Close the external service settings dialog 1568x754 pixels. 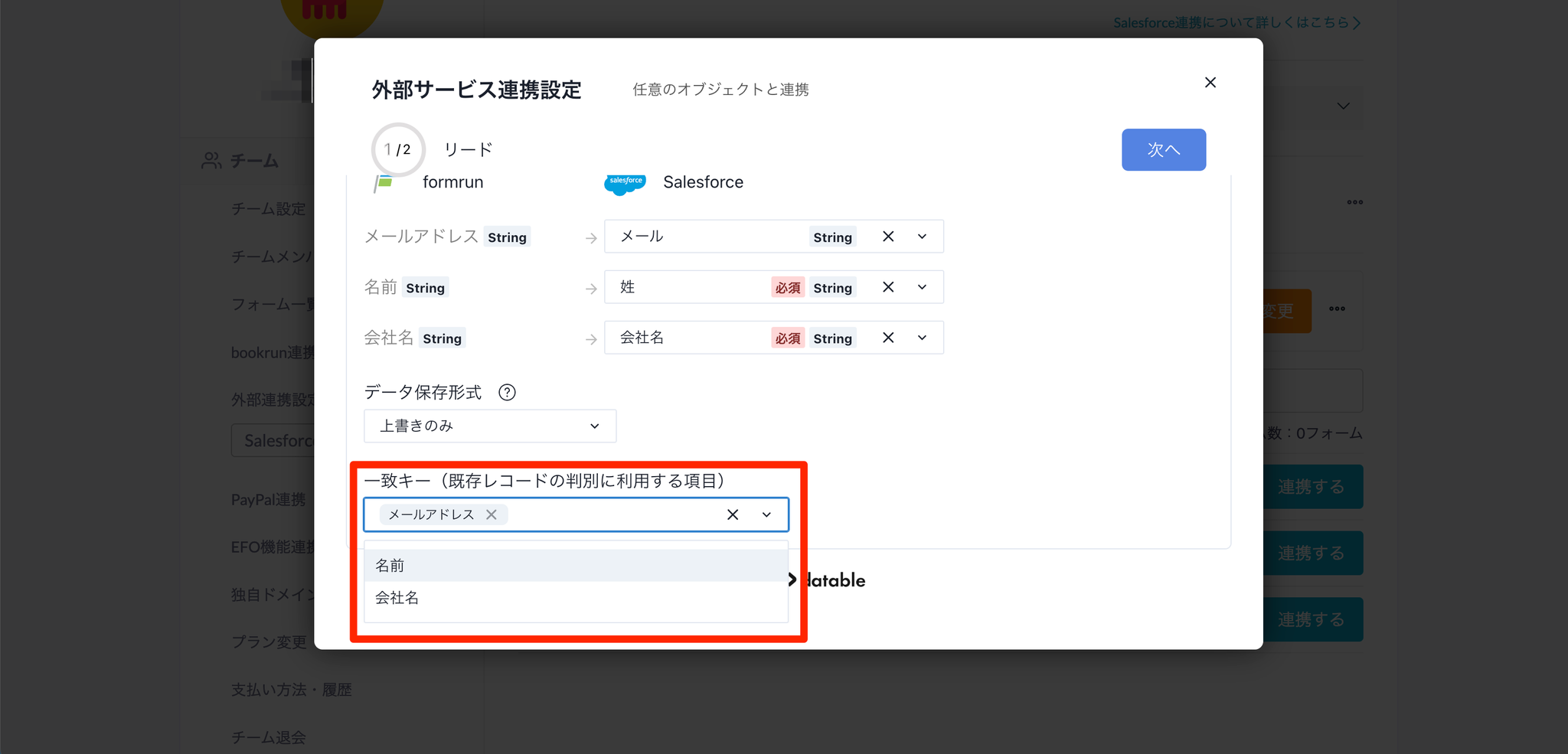1210,83
